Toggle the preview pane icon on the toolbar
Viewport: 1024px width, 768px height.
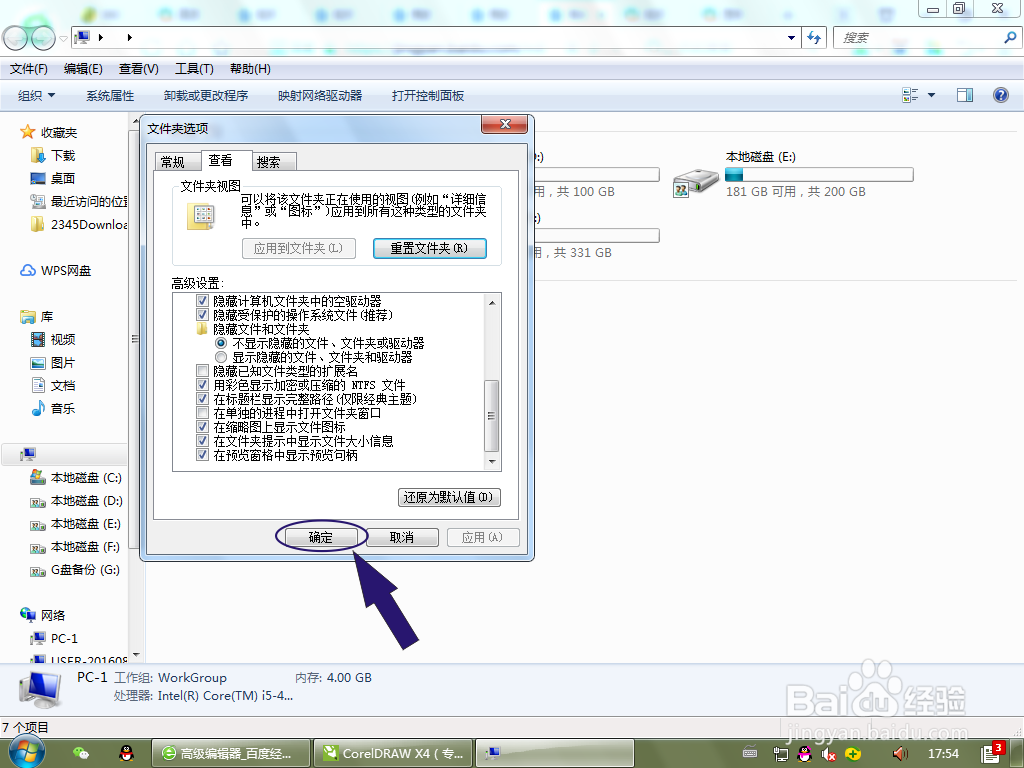[964, 95]
